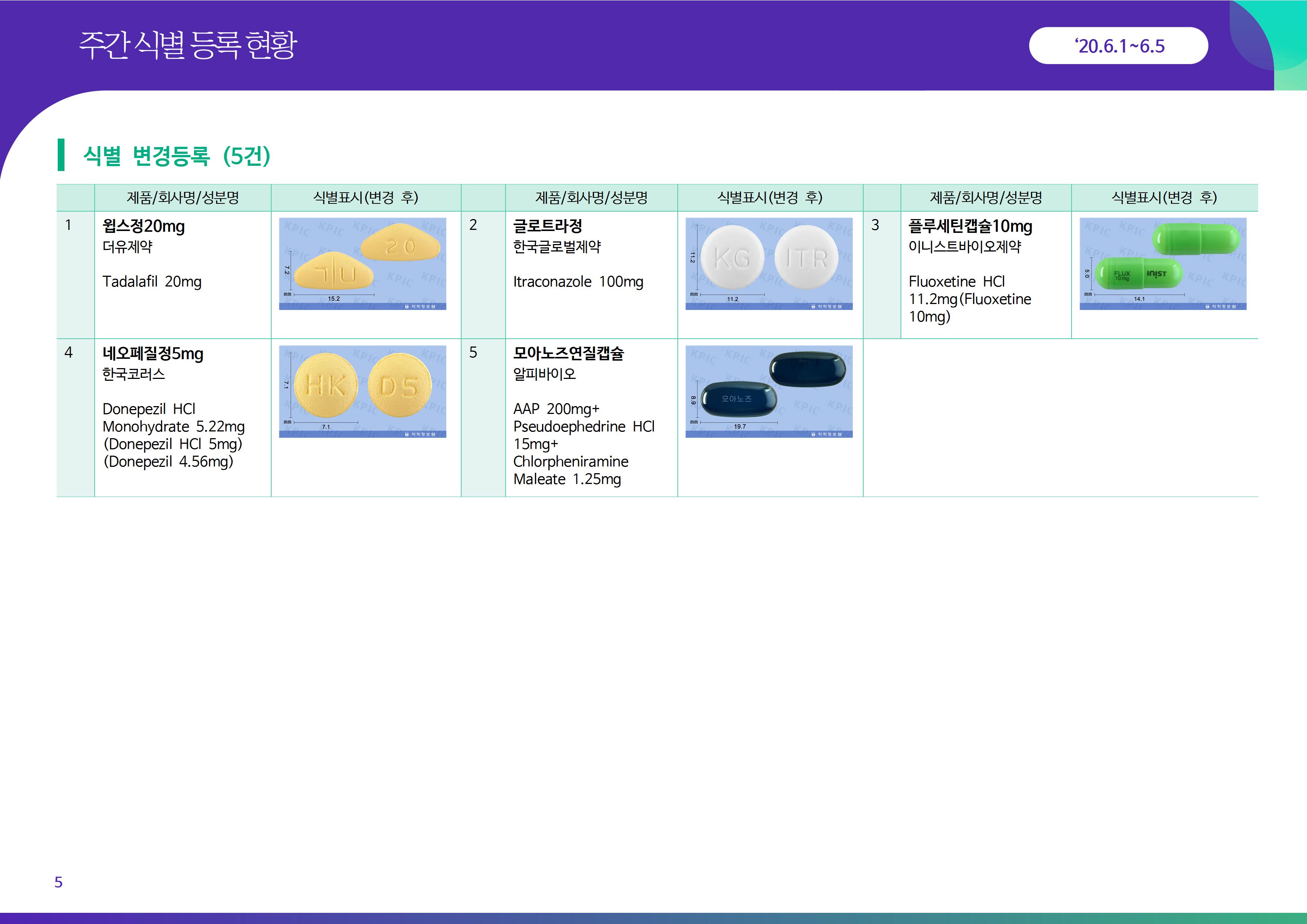Select the 윕스정20mg product name
This screenshot has width=1307, height=924.
(x=143, y=226)
